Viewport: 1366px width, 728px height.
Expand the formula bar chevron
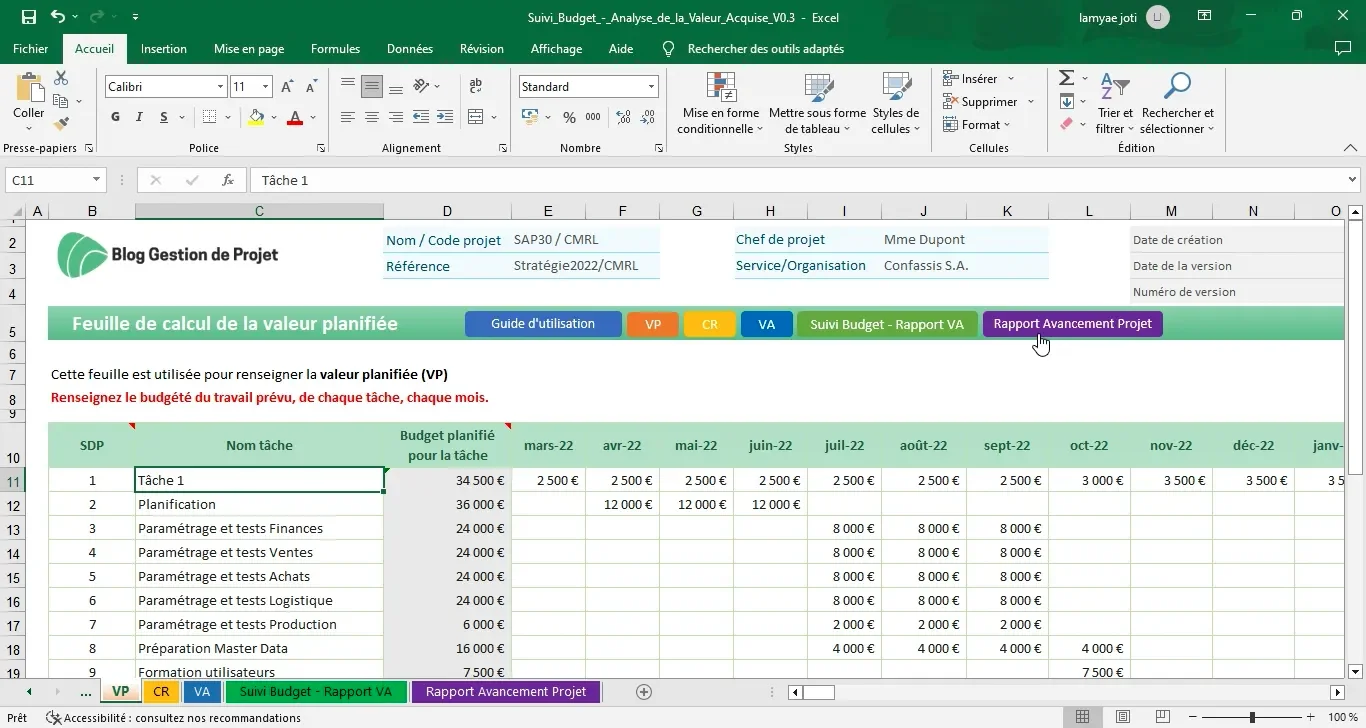click(1352, 180)
